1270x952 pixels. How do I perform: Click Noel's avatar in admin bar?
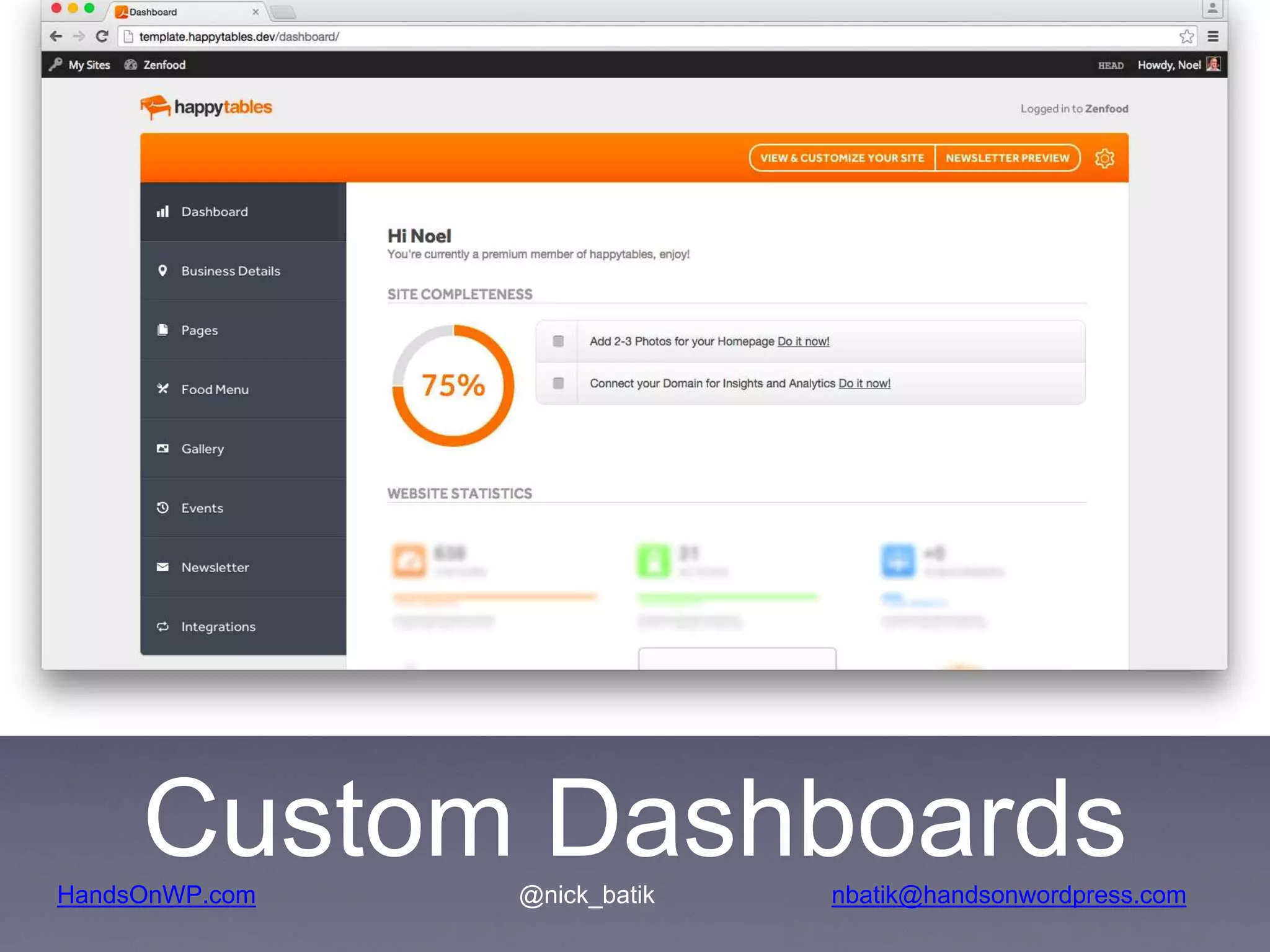[x=1213, y=64]
